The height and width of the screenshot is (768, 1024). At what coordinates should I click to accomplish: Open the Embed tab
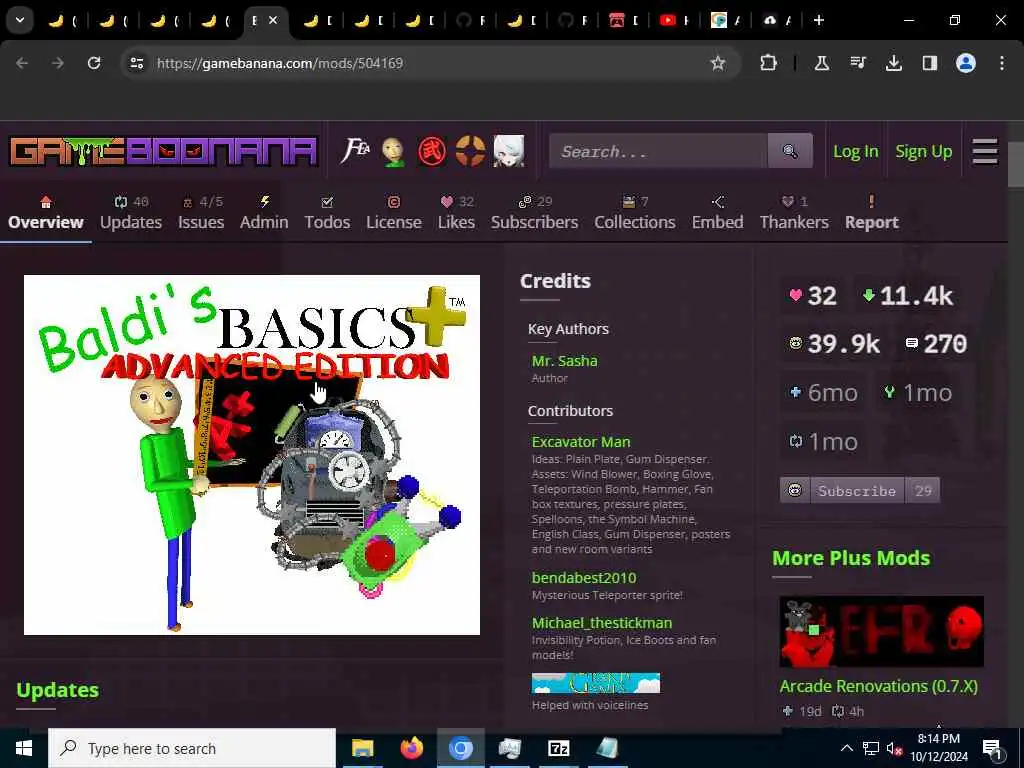(718, 213)
